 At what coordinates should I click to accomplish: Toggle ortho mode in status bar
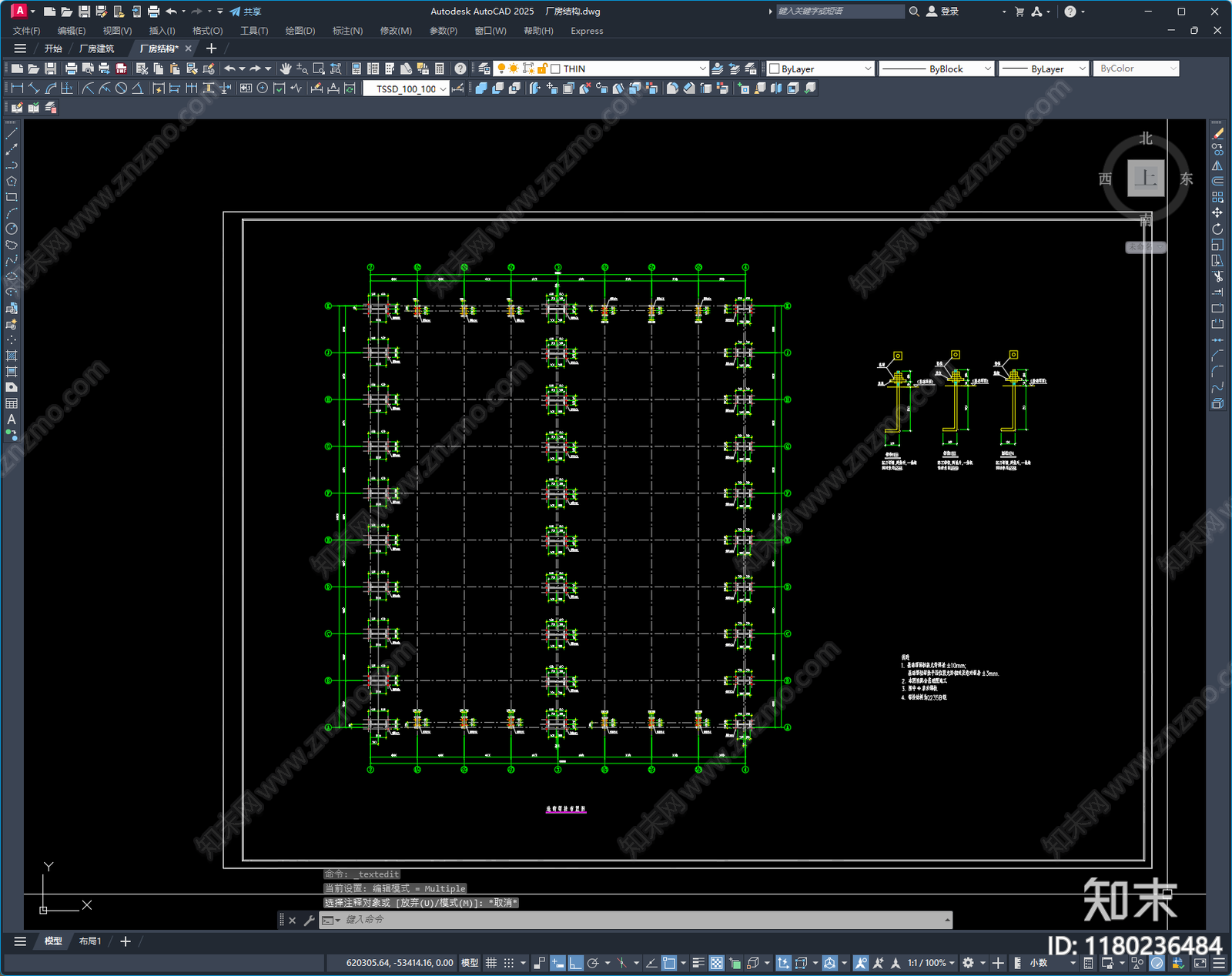click(x=575, y=963)
